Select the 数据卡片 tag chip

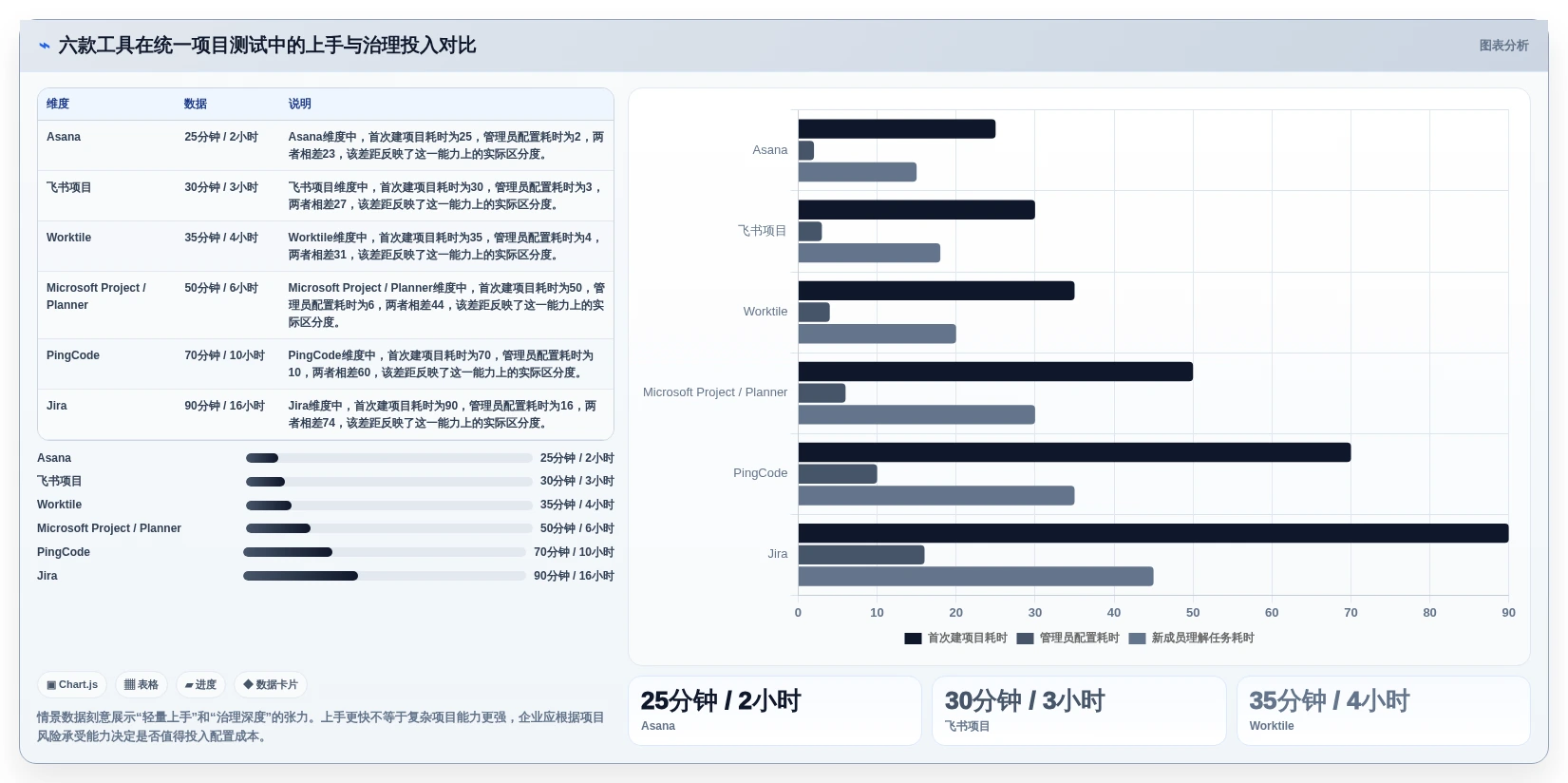[x=271, y=684]
